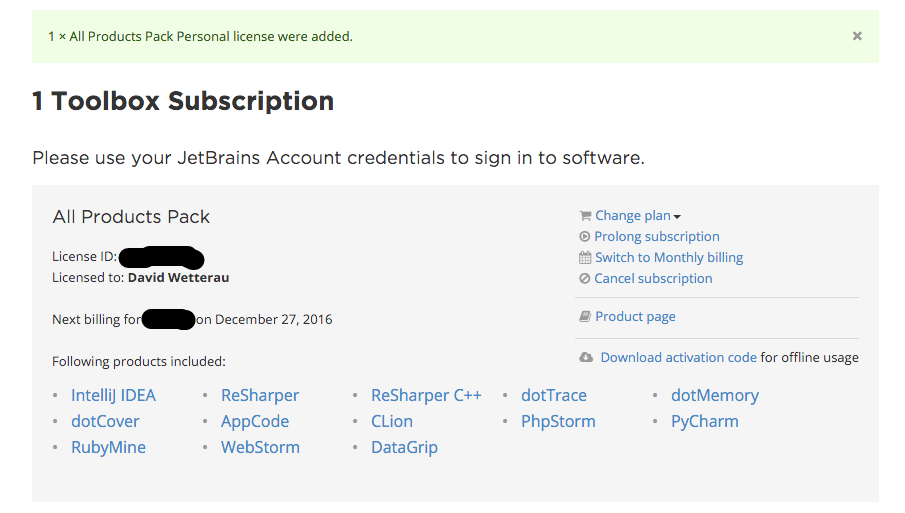Open IntelliJ IDEA product link
905x513 pixels.
[113, 395]
